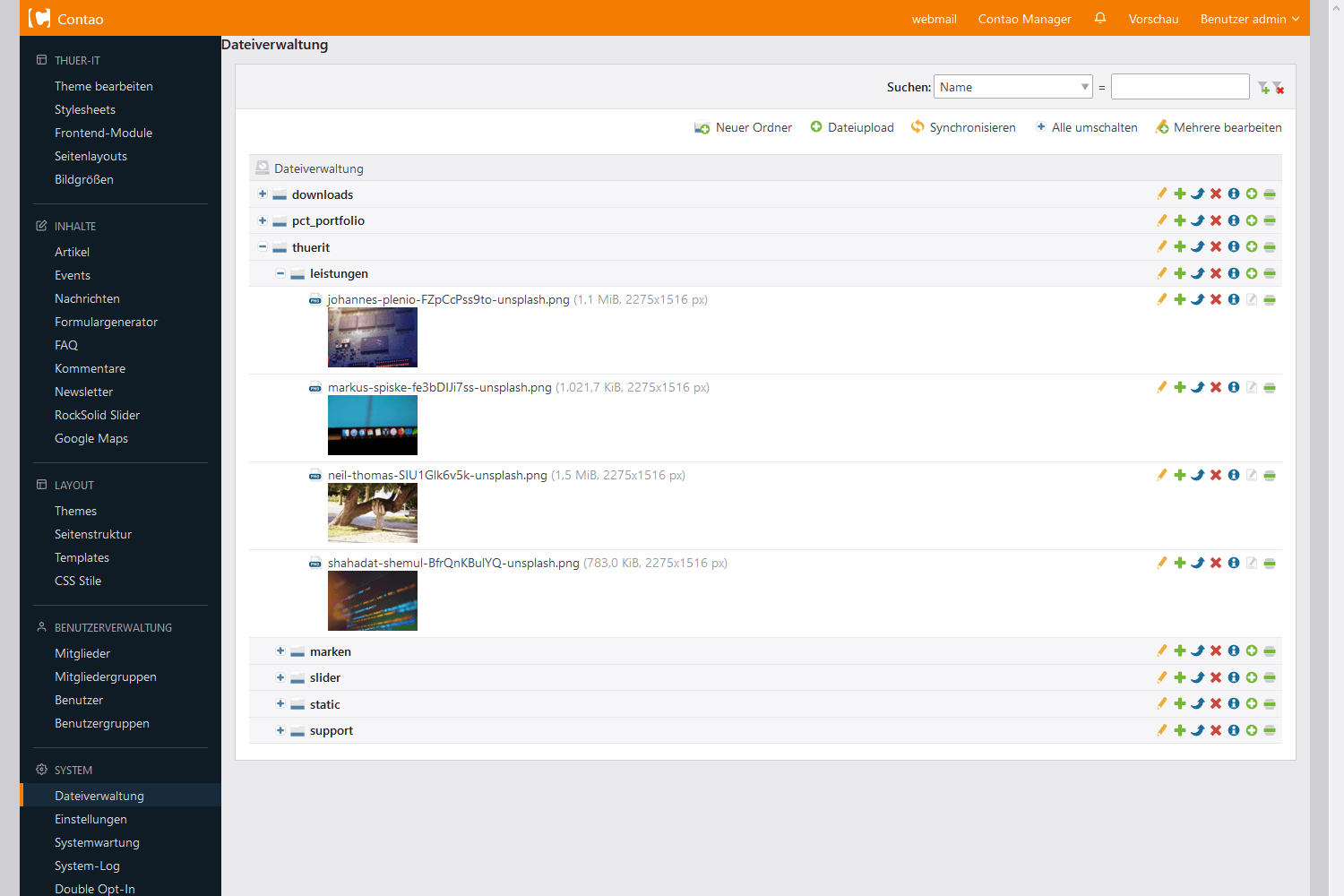Show info for johannes-plenio png file
Image resolution: width=1344 pixels, height=896 pixels.
[x=1234, y=299]
